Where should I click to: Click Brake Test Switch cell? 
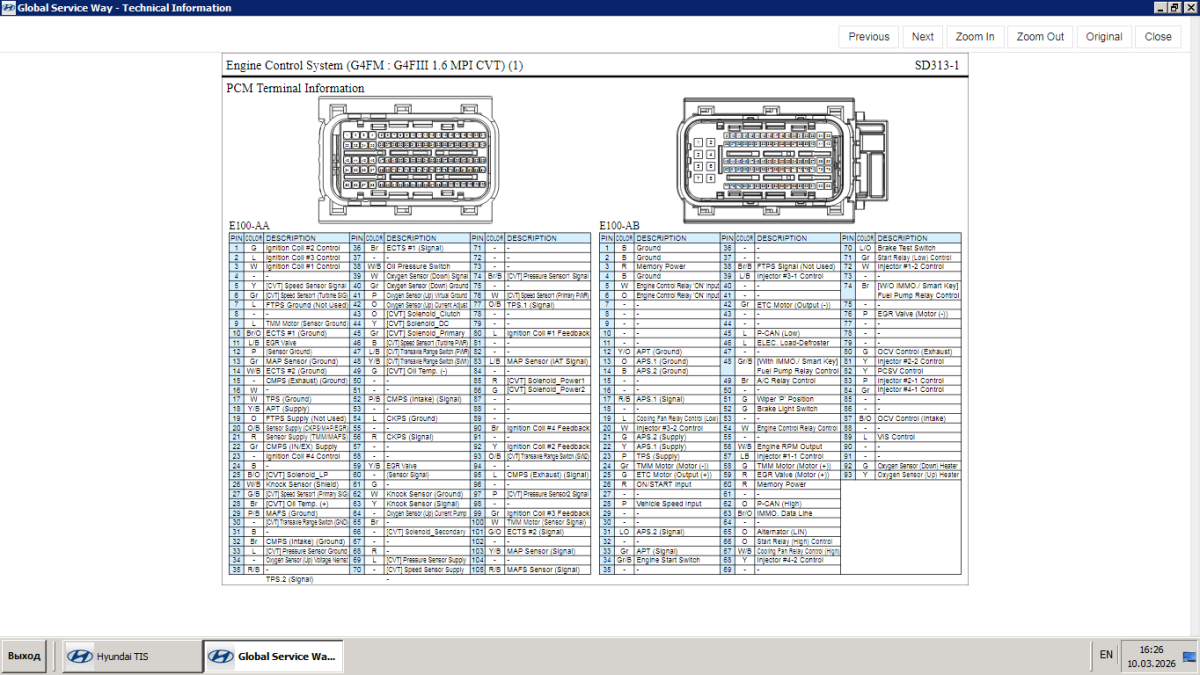click(x=919, y=247)
